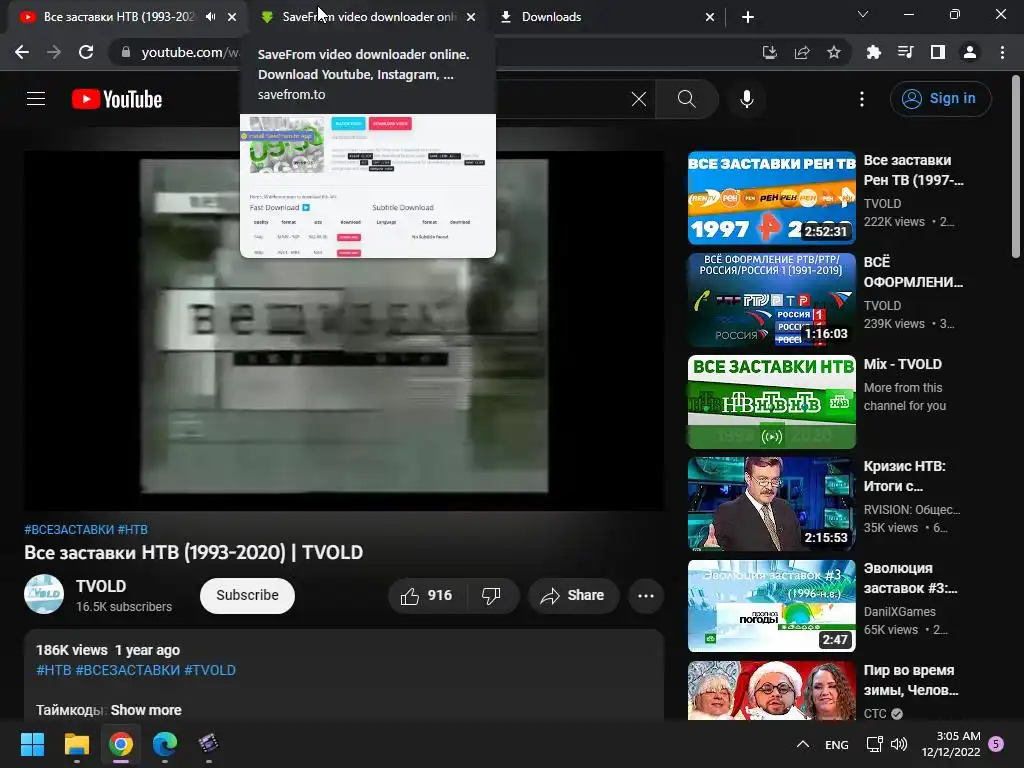Viewport: 1024px width, 768px height.
Task: Open ВСЁ ОФОРМЛЕНИЕ РТВ/РТР thumbnail
Action: [771, 300]
